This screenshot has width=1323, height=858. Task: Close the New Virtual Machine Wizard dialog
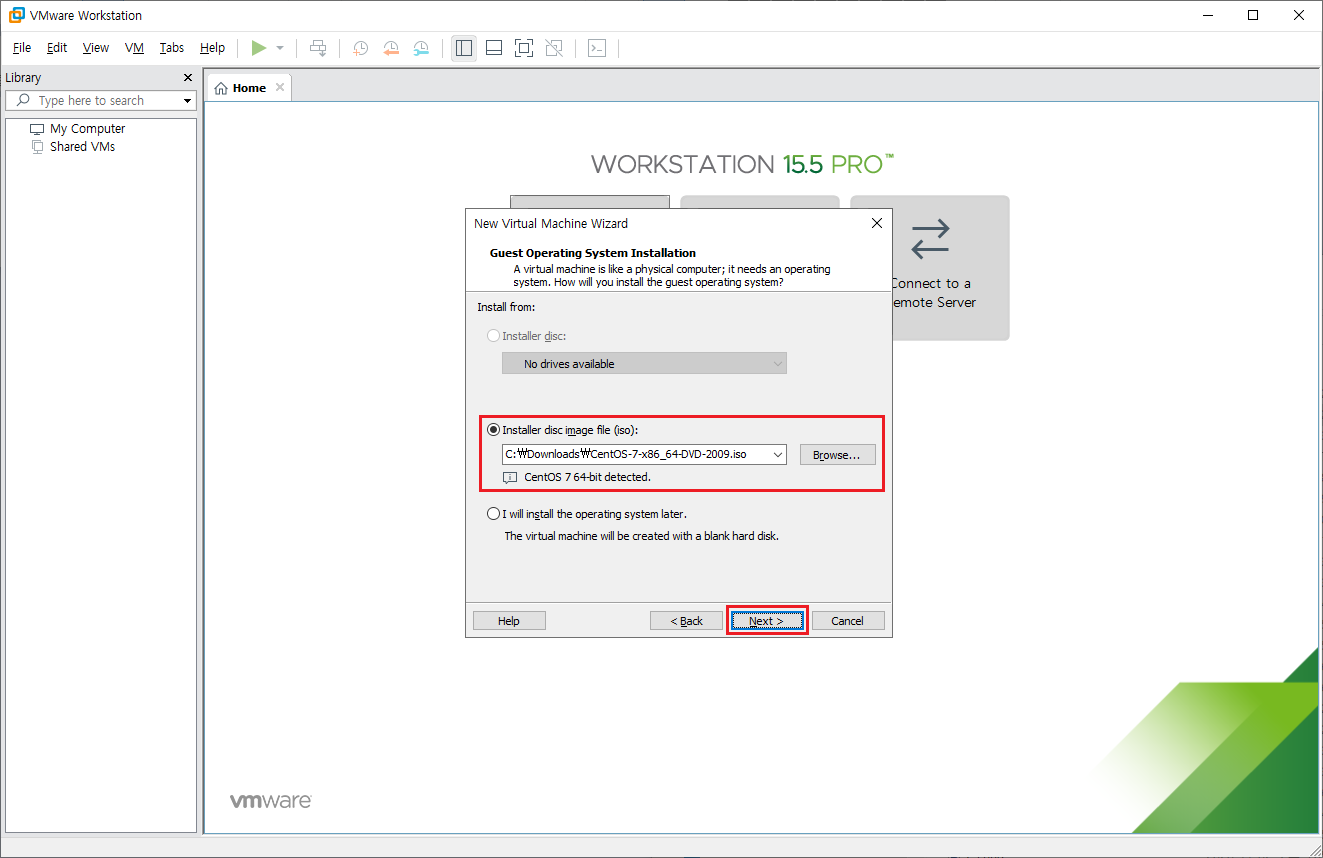[x=876, y=223]
